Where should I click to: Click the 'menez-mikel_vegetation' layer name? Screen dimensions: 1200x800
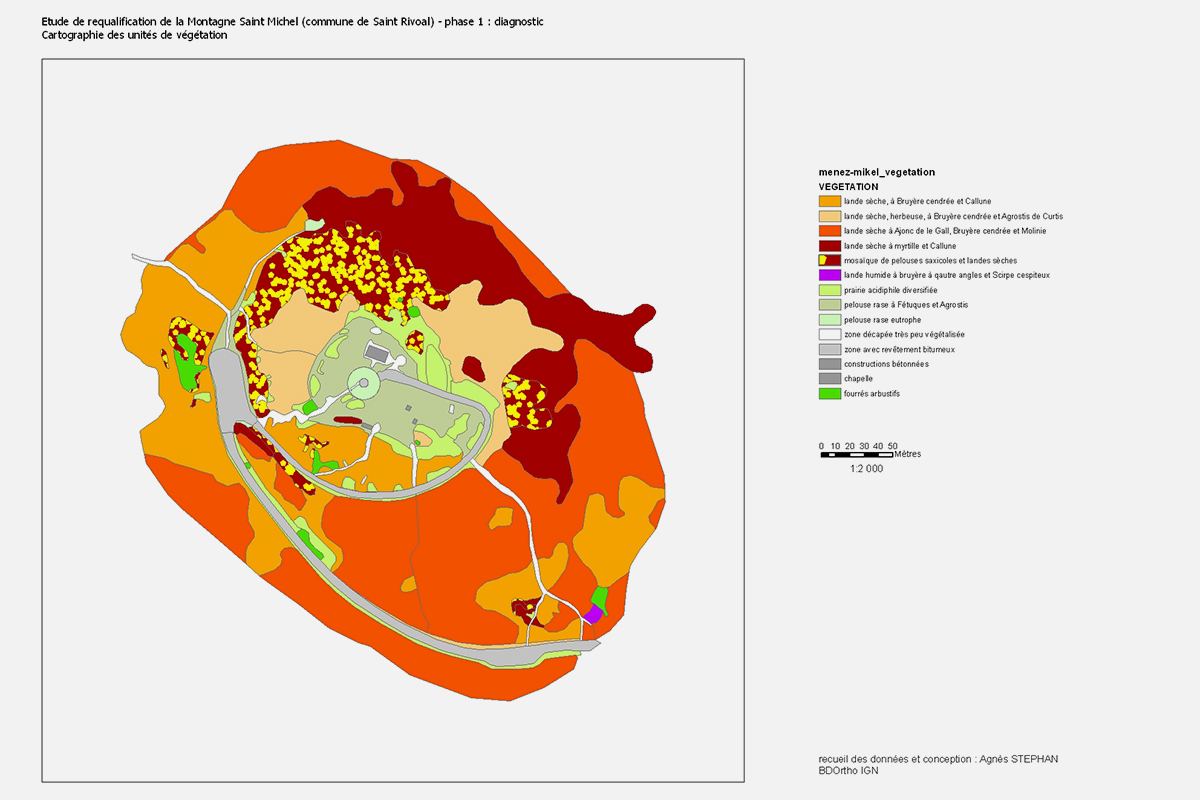click(876, 172)
